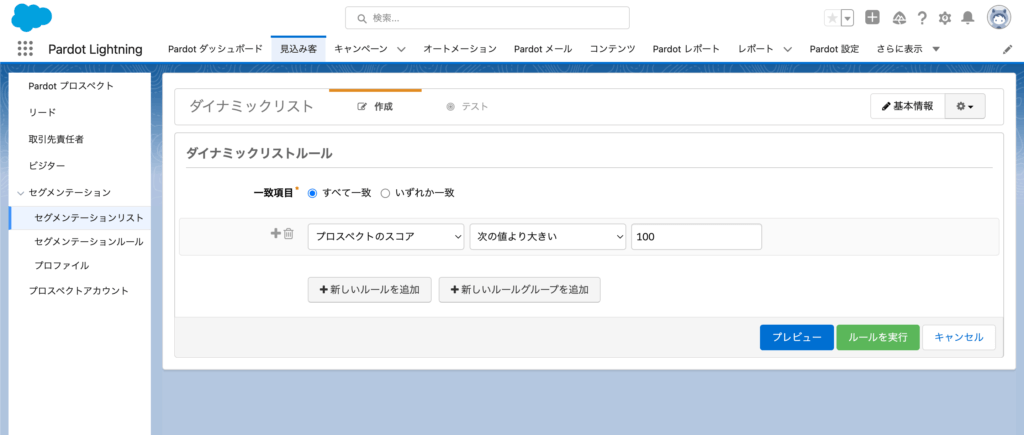
Task: Click the pencil icon to edit navigation
Action: point(1007,49)
